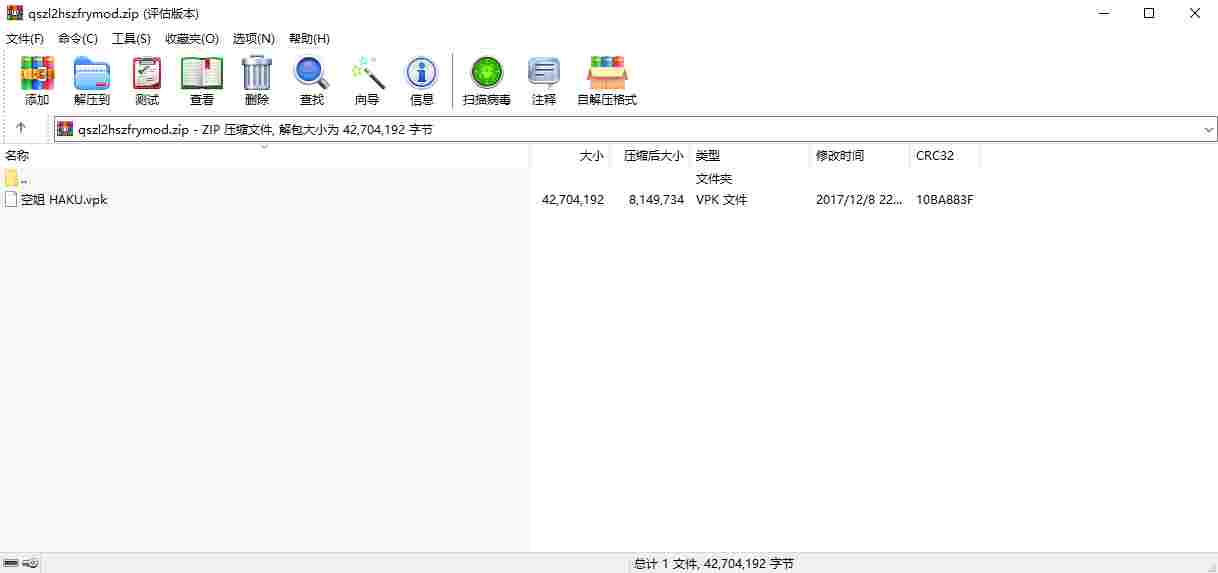This screenshot has width=1218, height=573.
Task: Click the disk drive icon in status bar
Action: [x=11, y=564]
